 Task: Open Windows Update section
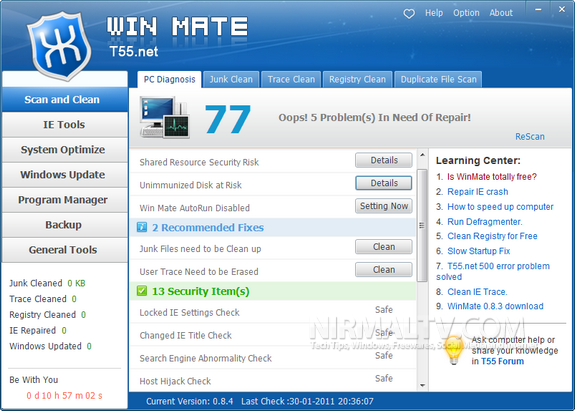point(65,175)
